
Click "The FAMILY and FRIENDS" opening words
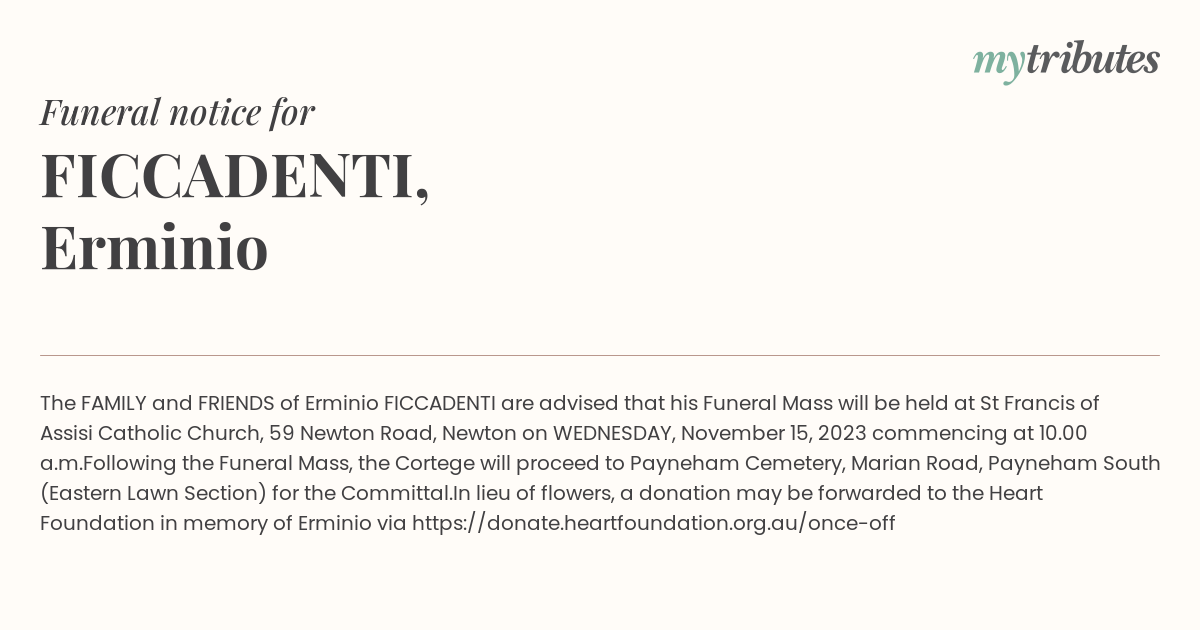tap(157, 403)
